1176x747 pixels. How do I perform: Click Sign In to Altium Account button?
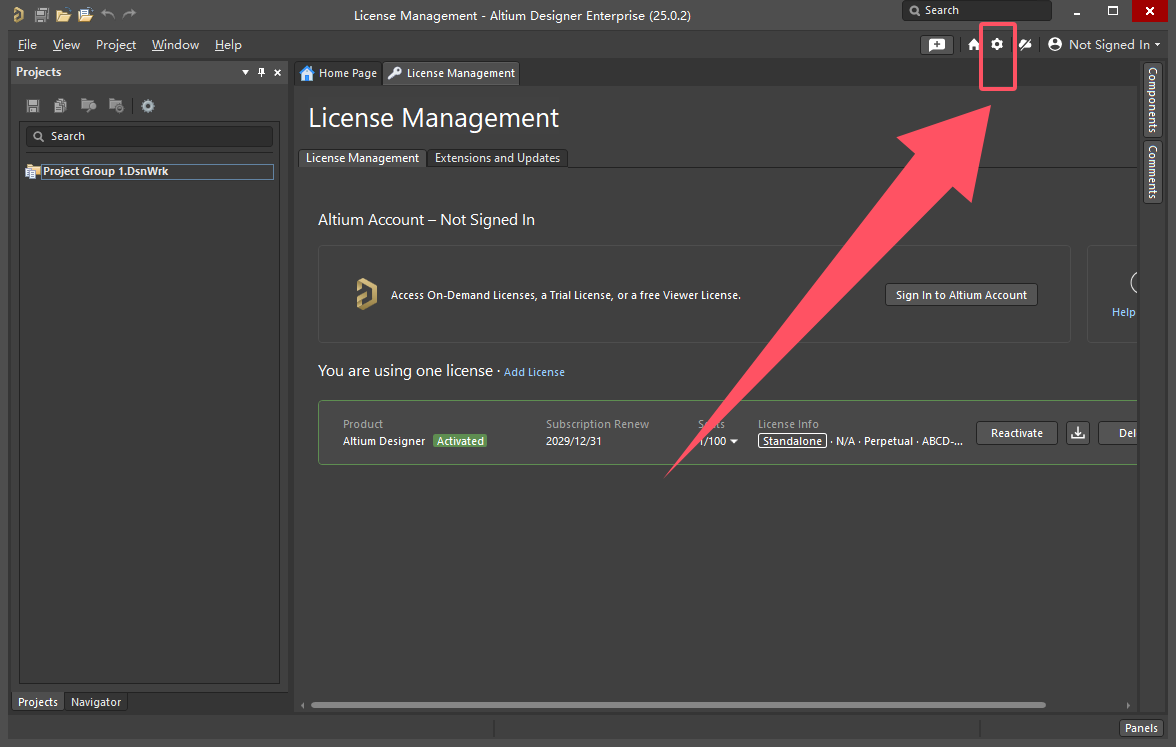(961, 295)
